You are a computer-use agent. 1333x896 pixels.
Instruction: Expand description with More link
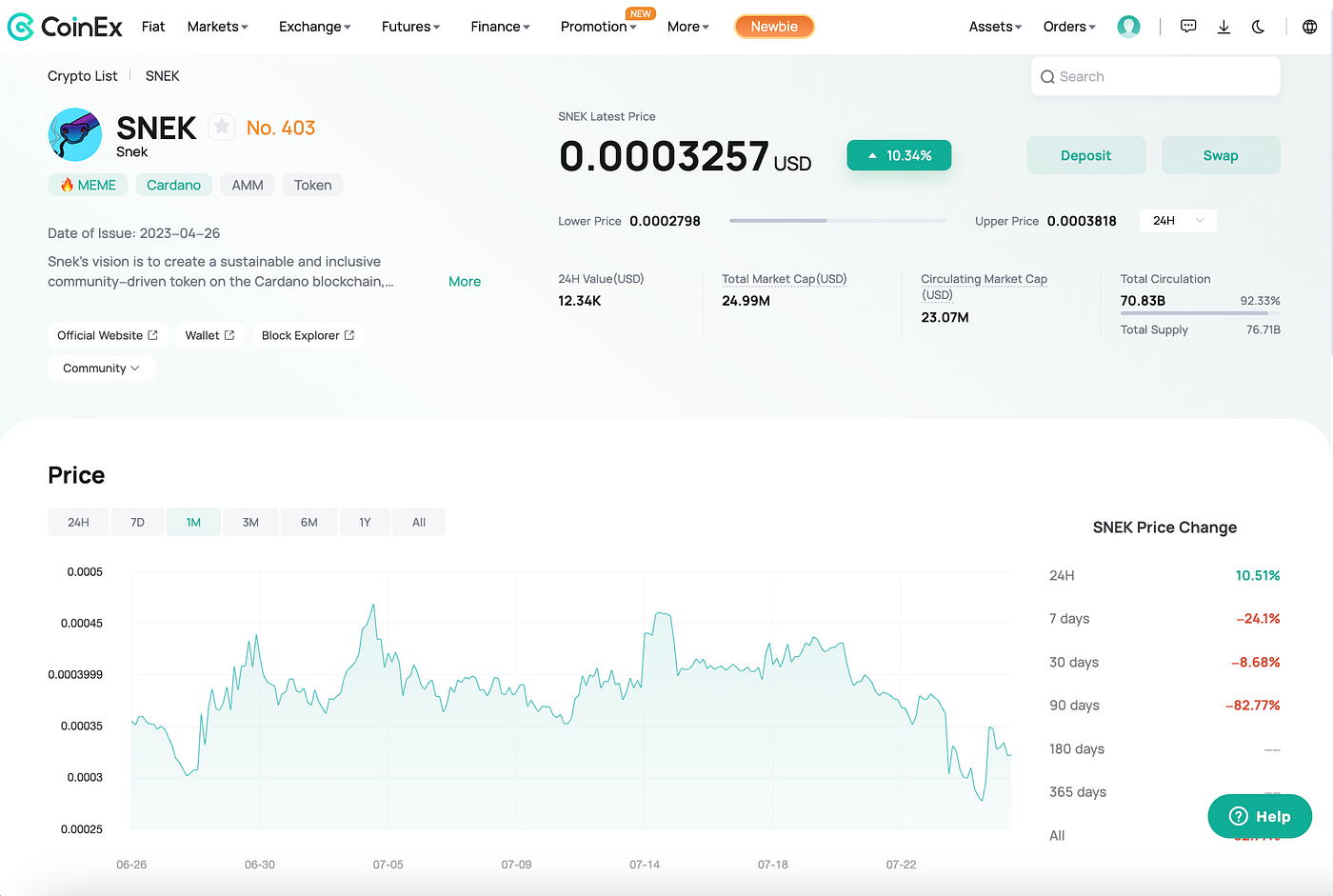[465, 282]
